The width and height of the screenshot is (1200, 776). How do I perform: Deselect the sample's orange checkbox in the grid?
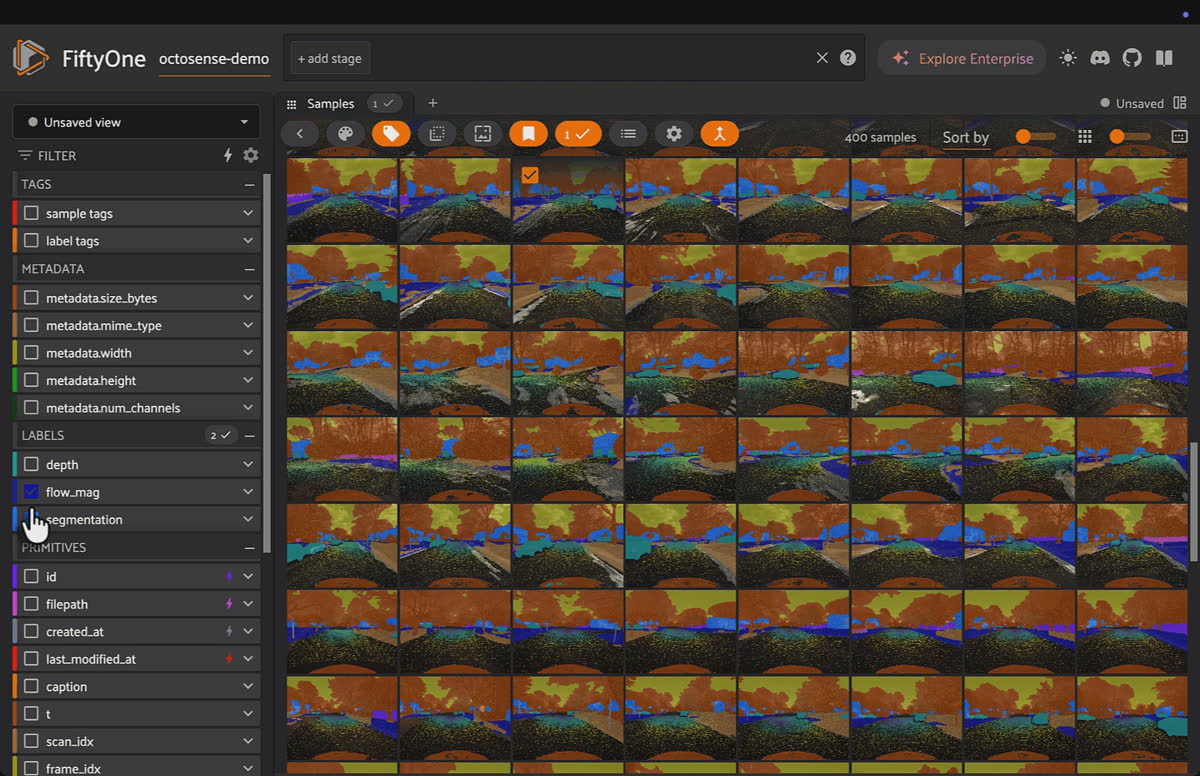pyautogui.click(x=530, y=175)
